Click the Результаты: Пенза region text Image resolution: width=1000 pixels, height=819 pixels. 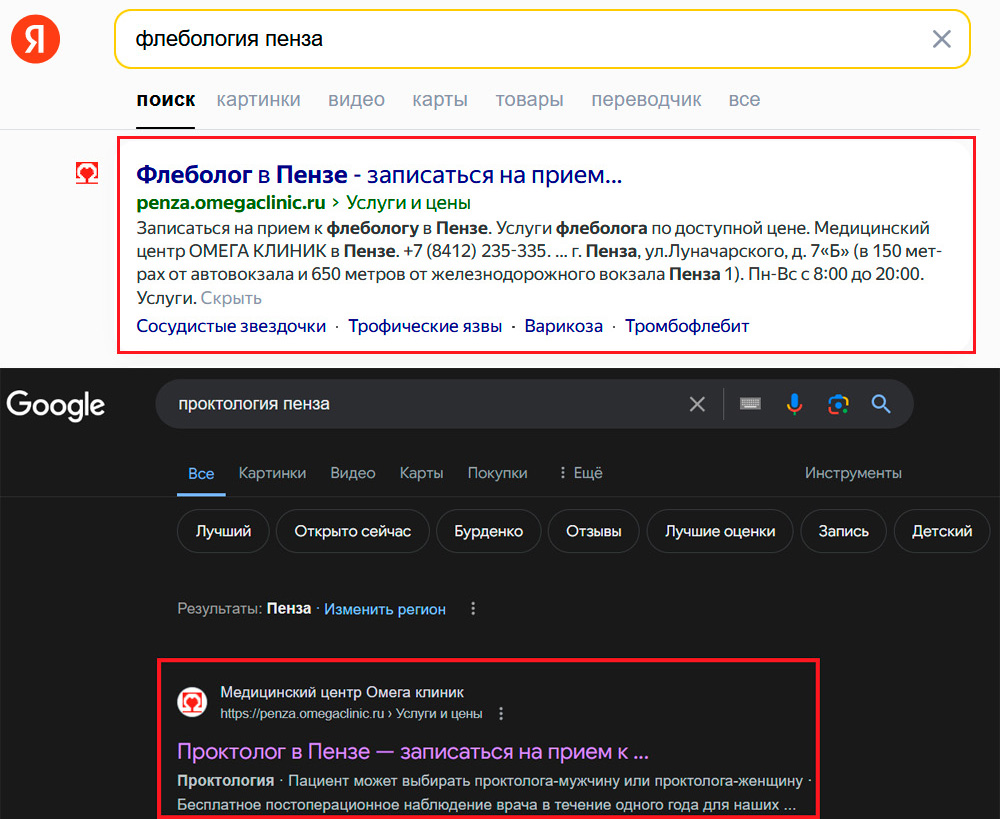[244, 609]
